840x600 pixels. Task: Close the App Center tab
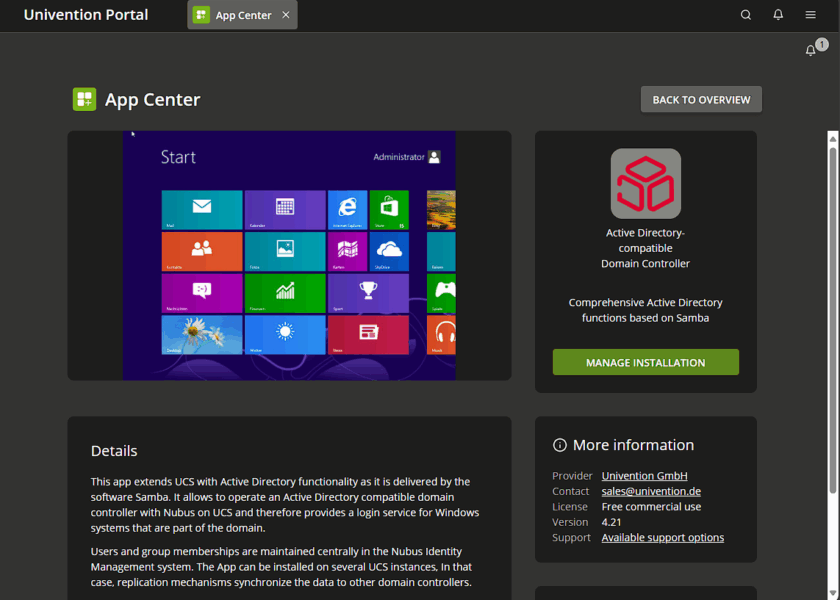(286, 15)
